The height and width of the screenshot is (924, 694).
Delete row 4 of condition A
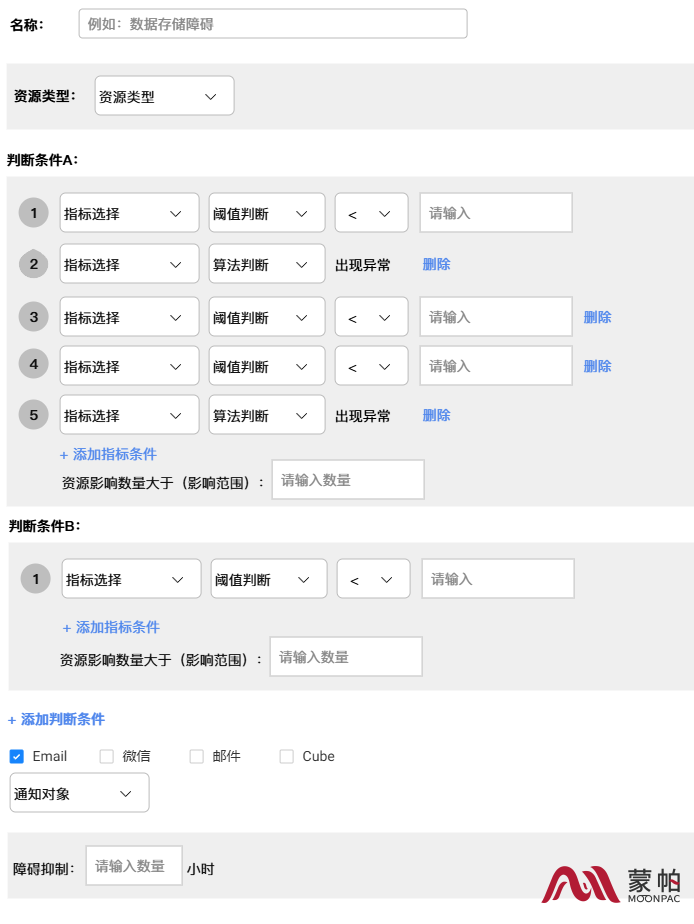pyautogui.click(x=597, y=366)
